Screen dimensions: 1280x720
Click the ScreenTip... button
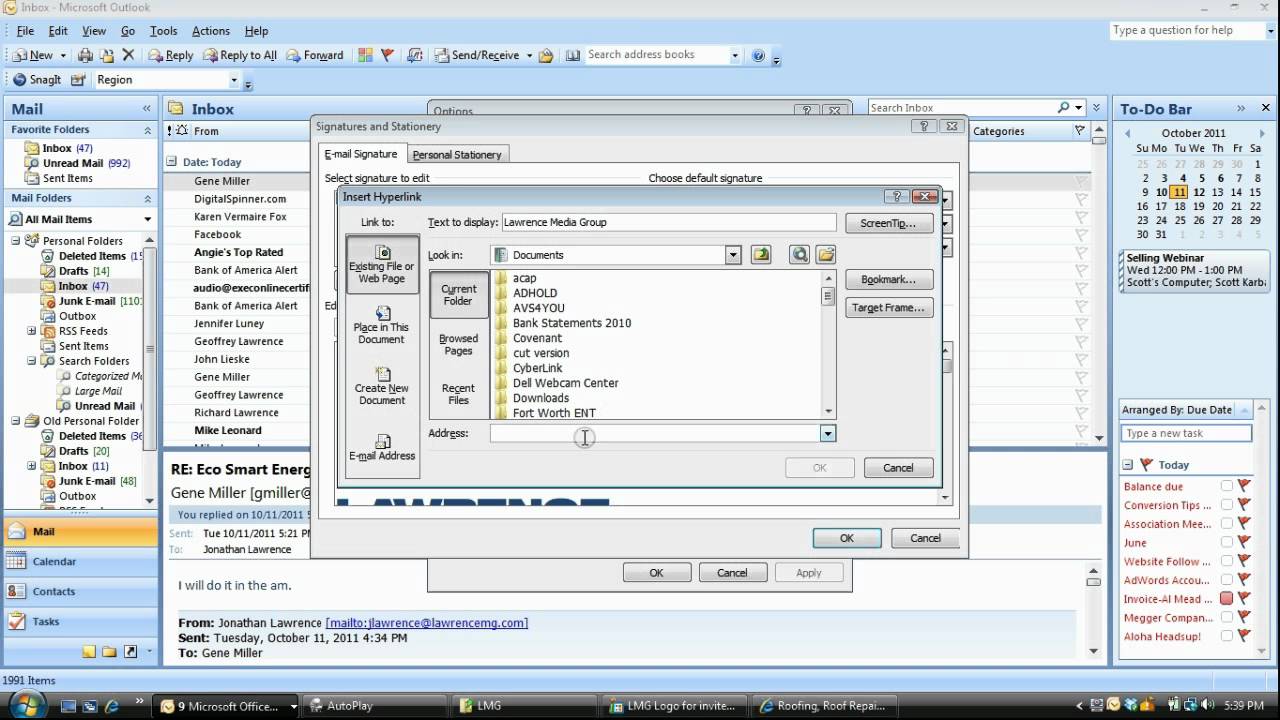888,223
